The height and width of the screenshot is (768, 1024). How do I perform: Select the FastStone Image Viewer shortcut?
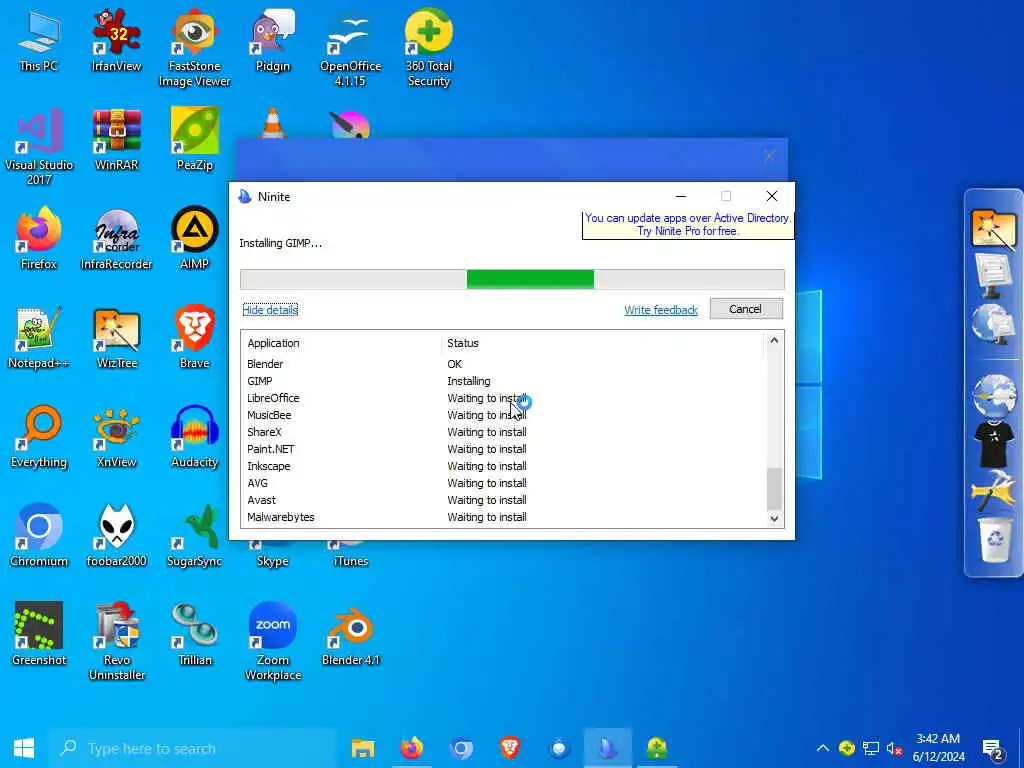pos(195,49)
